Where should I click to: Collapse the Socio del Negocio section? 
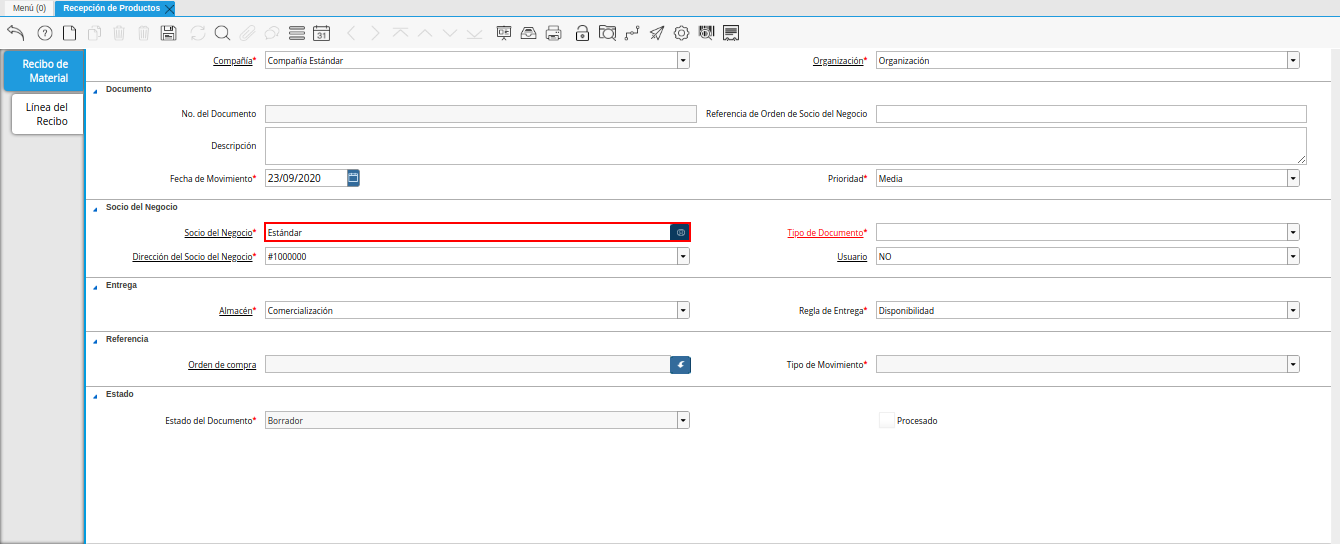point(96,208)
